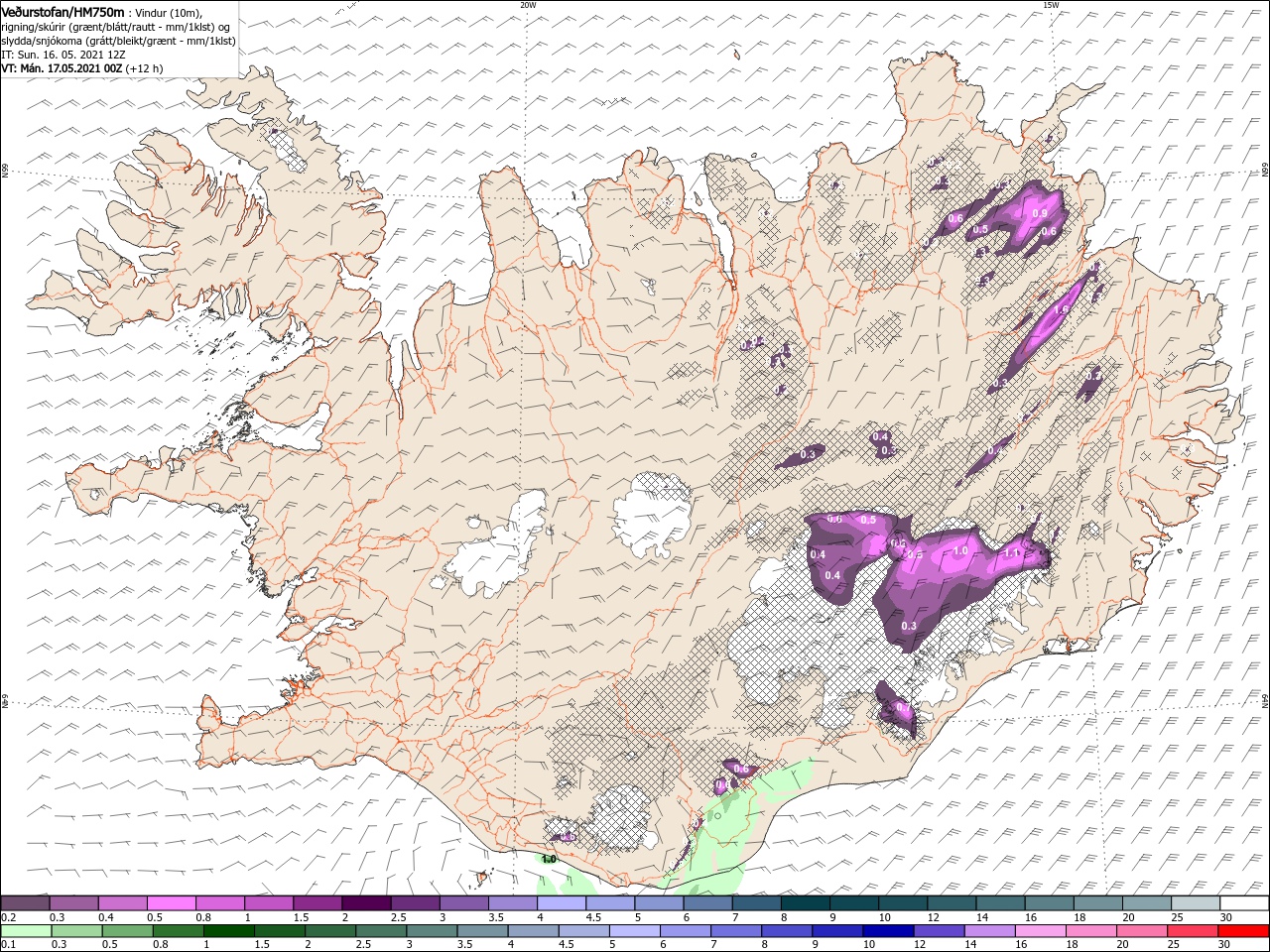1270x952 pixels.
Task: Select dark purple 2 swatch in top legend row
Action: tap(366, 903)
